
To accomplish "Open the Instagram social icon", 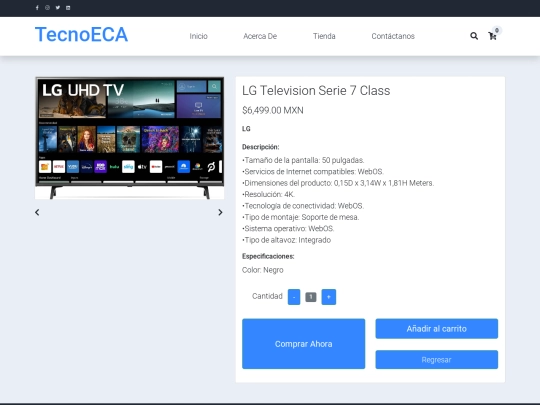I will coord(48,8).
